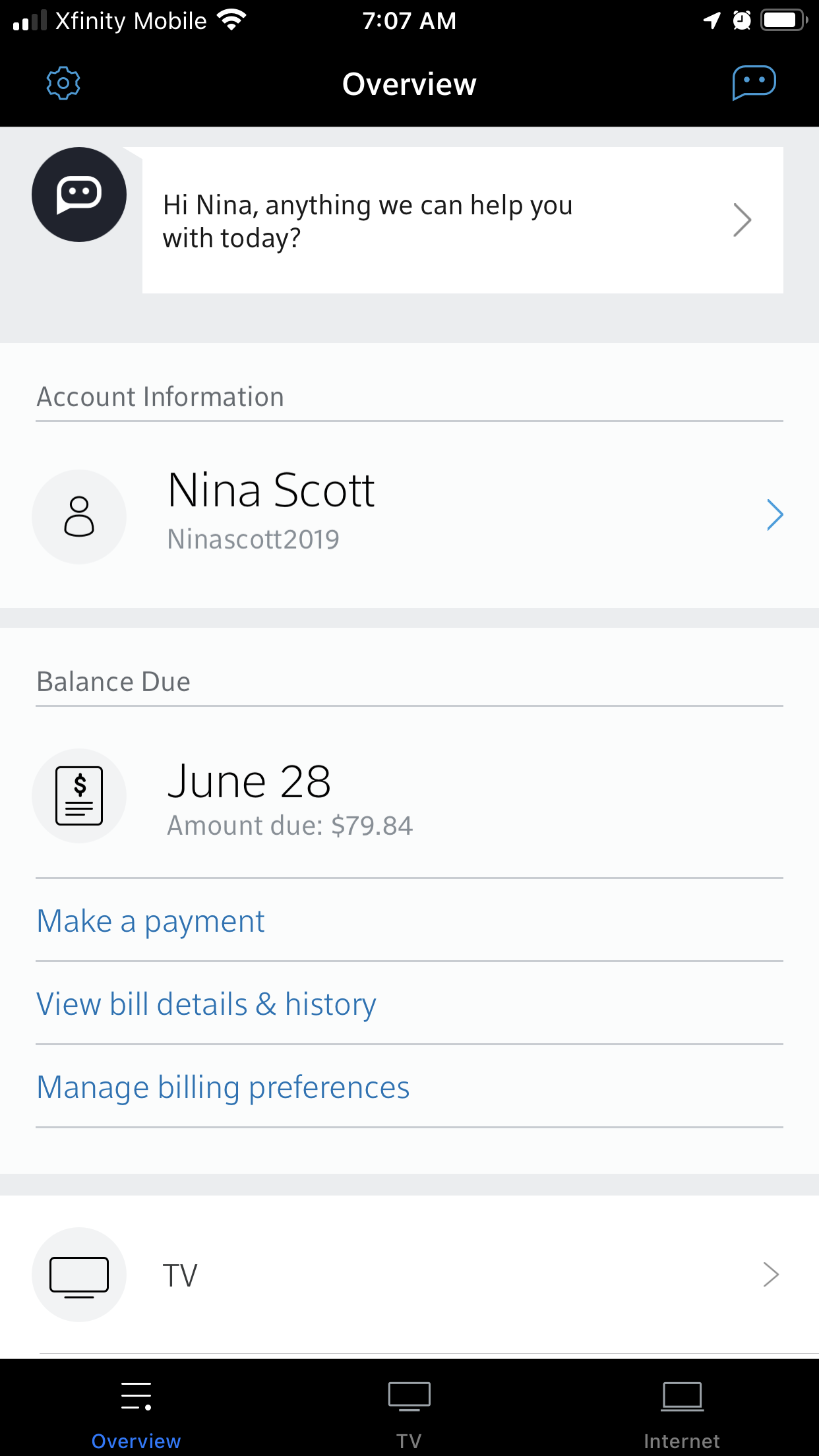
Task: Tap Make a payment link
Action: tap(151, 921)
